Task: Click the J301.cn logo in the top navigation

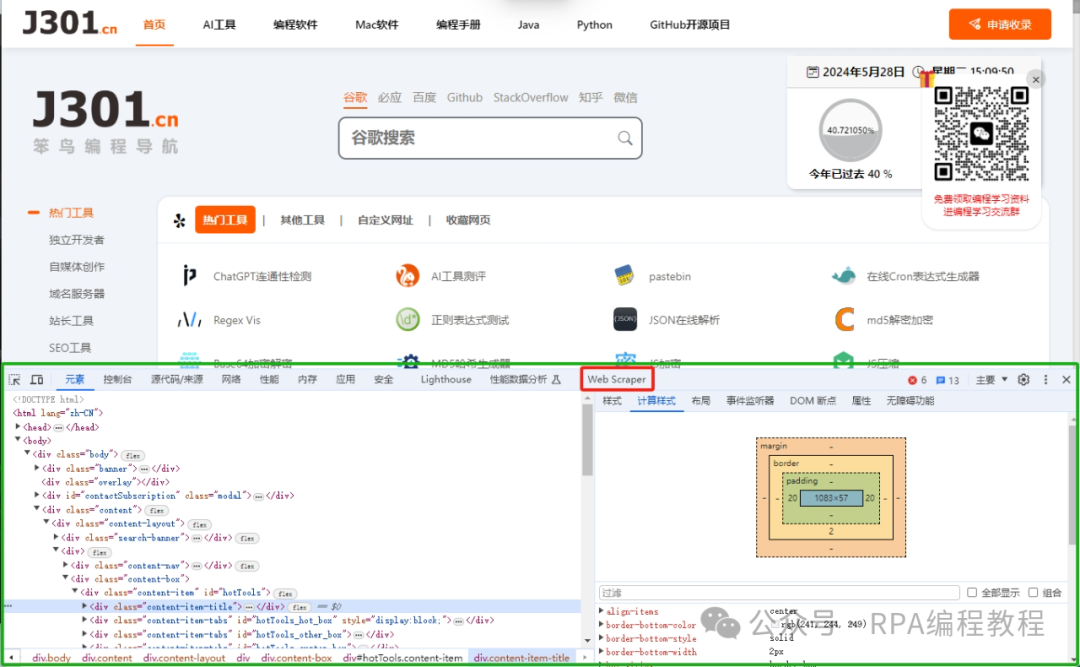Action: tap(70, 23)
